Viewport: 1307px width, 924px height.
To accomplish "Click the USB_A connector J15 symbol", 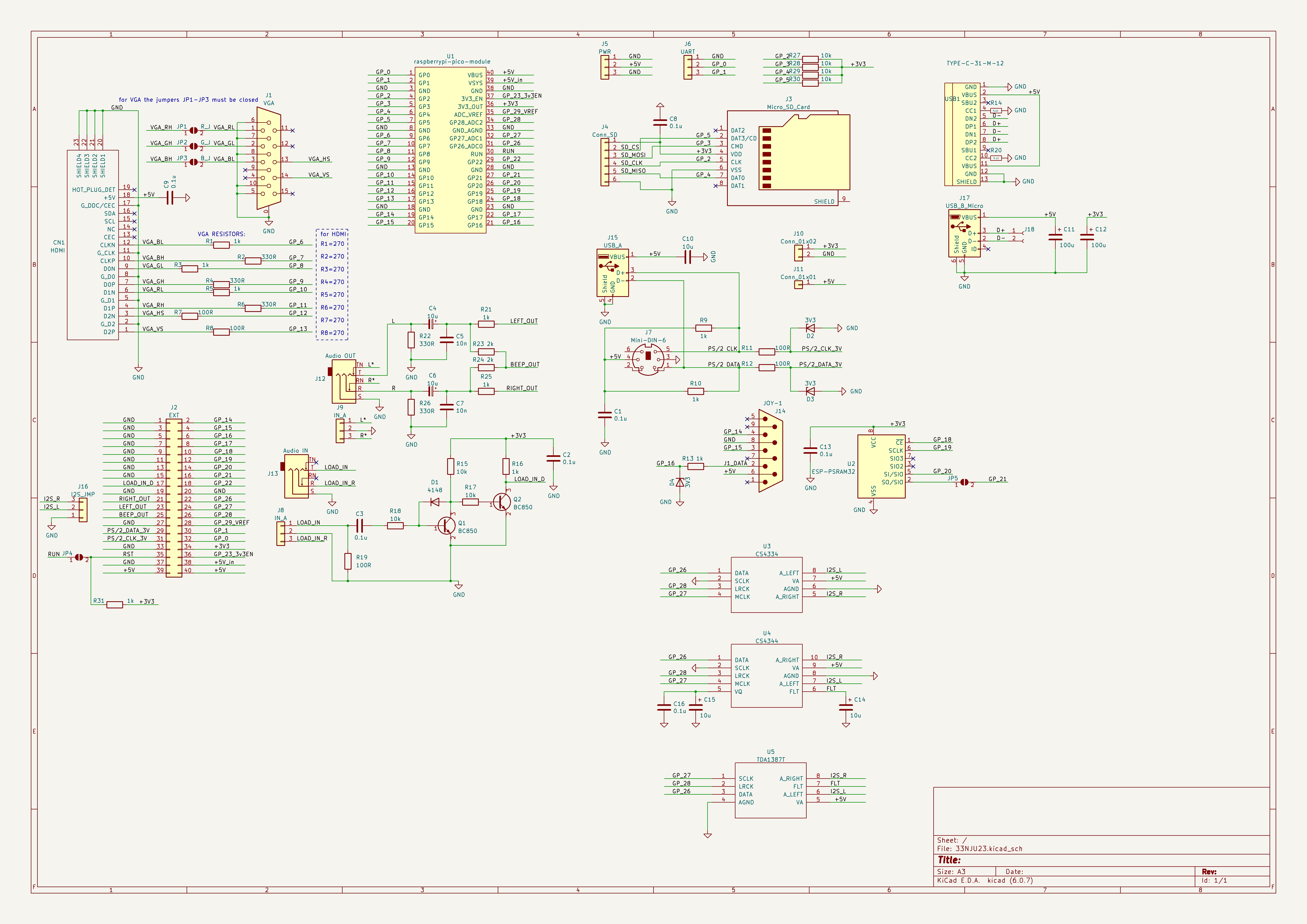I will 612,273.
